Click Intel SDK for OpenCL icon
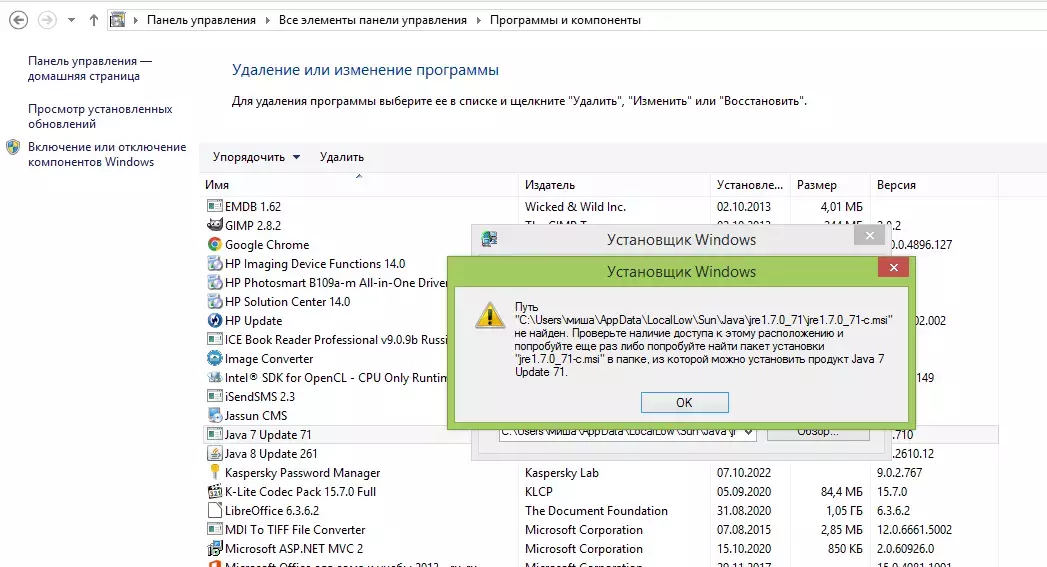This screenshot has height=567, width=1047. click(214, 377)
